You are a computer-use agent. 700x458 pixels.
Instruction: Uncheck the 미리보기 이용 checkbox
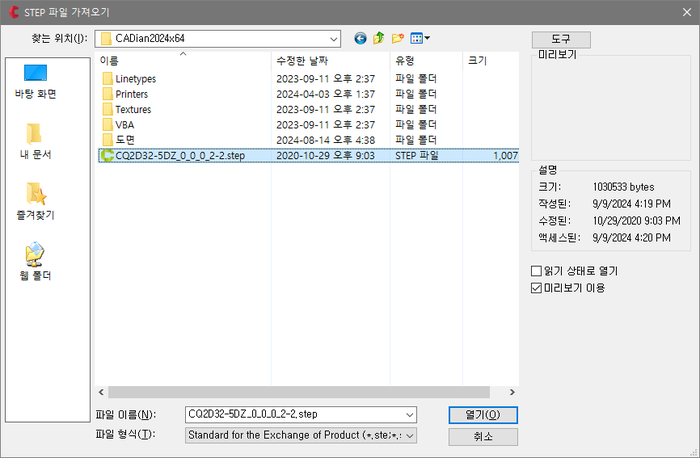[536, 288]
